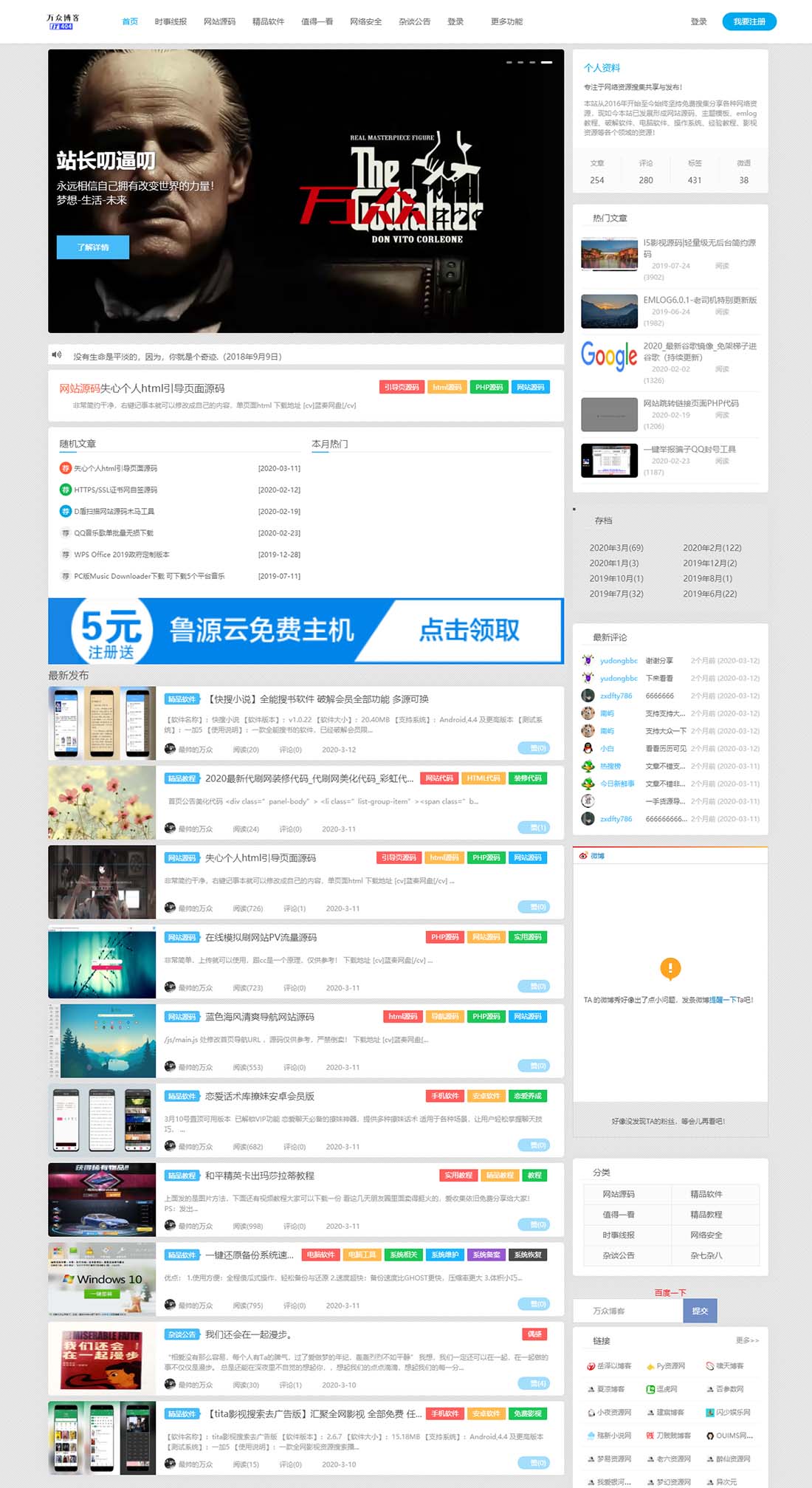Click commenter name 今日新鲜事
812x1488 pixels.
click(x=617, y=784)
